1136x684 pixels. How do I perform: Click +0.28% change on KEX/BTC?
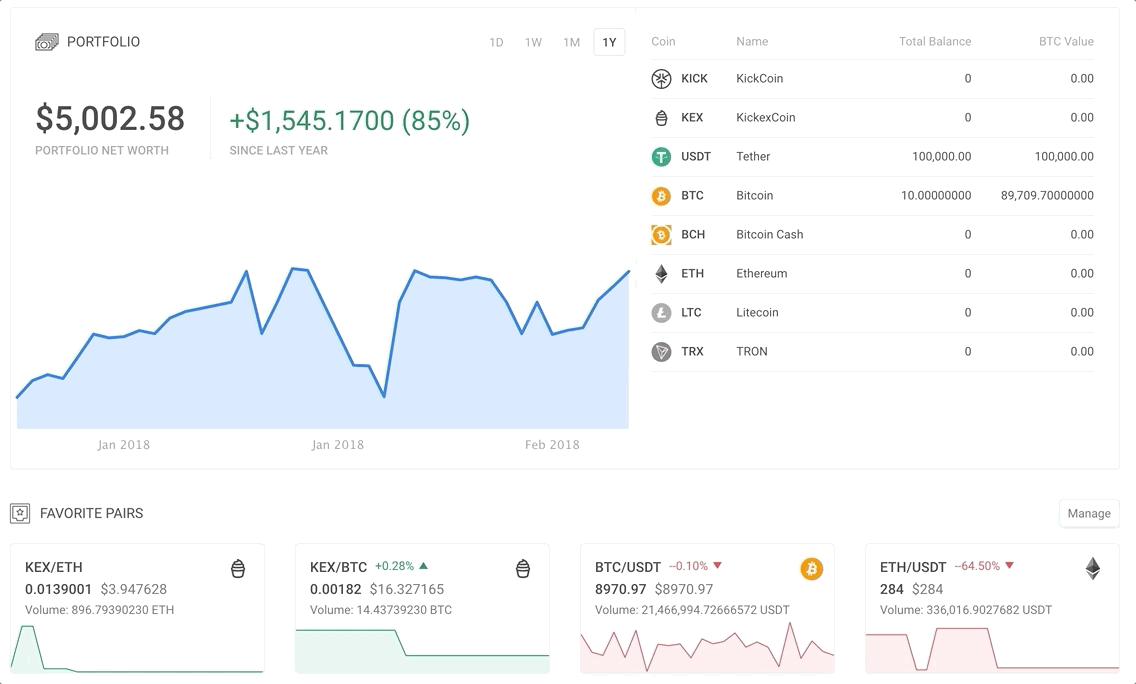[x=394, y=566]
